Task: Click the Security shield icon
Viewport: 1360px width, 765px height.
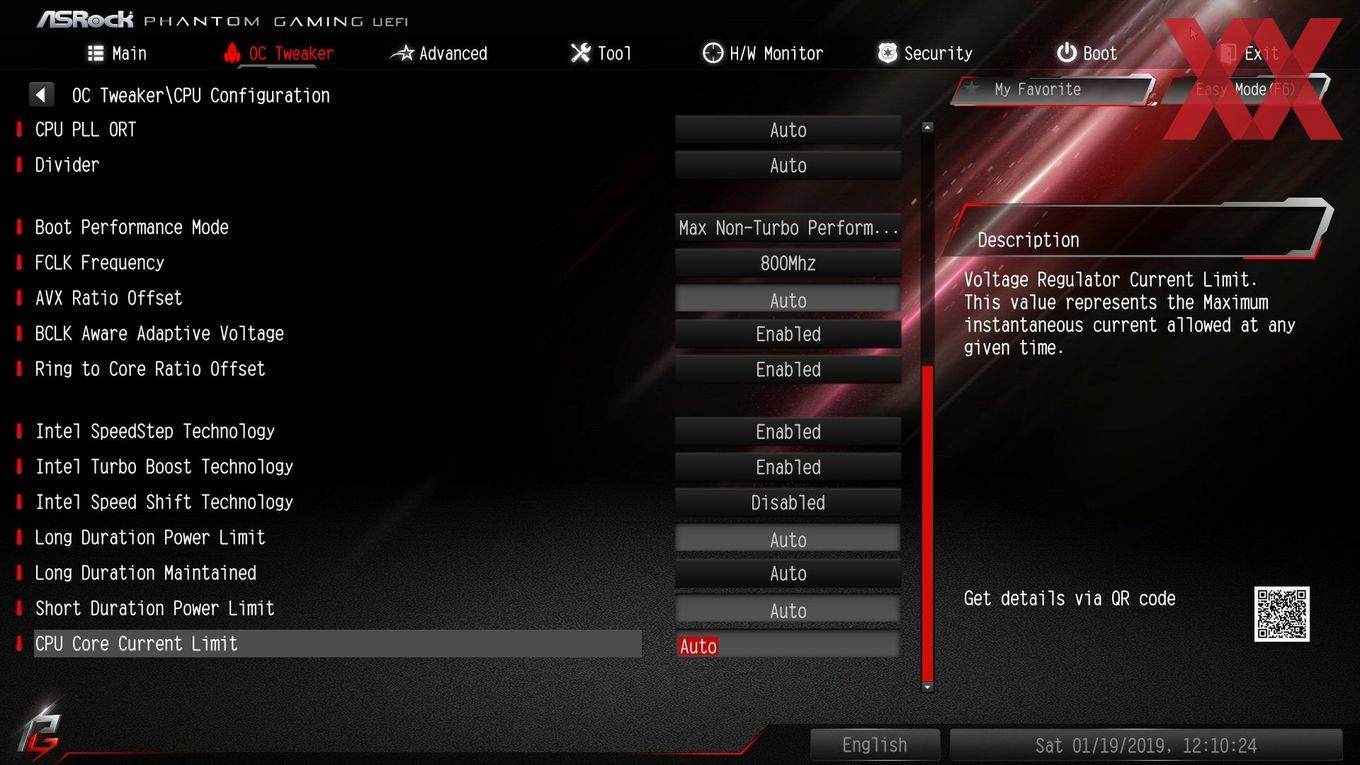Action: tap(887, 54)
